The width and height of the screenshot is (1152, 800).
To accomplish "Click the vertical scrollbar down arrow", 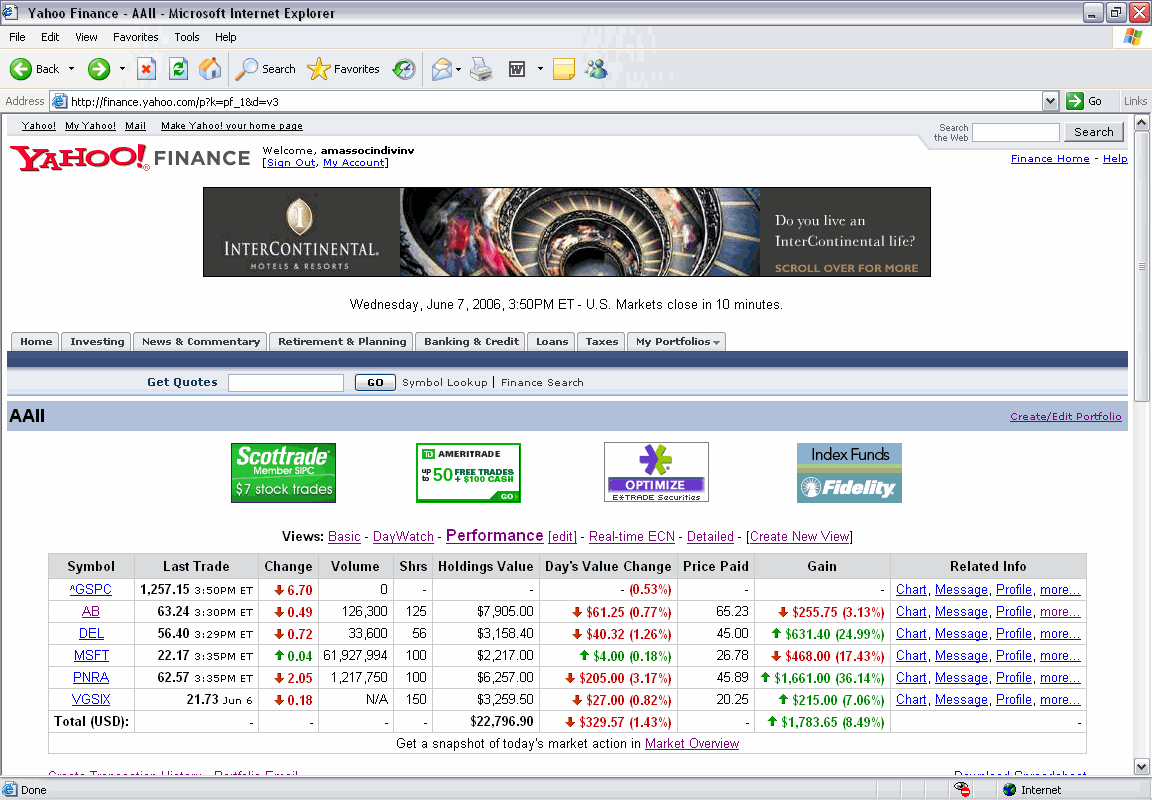I will 1142,766.
